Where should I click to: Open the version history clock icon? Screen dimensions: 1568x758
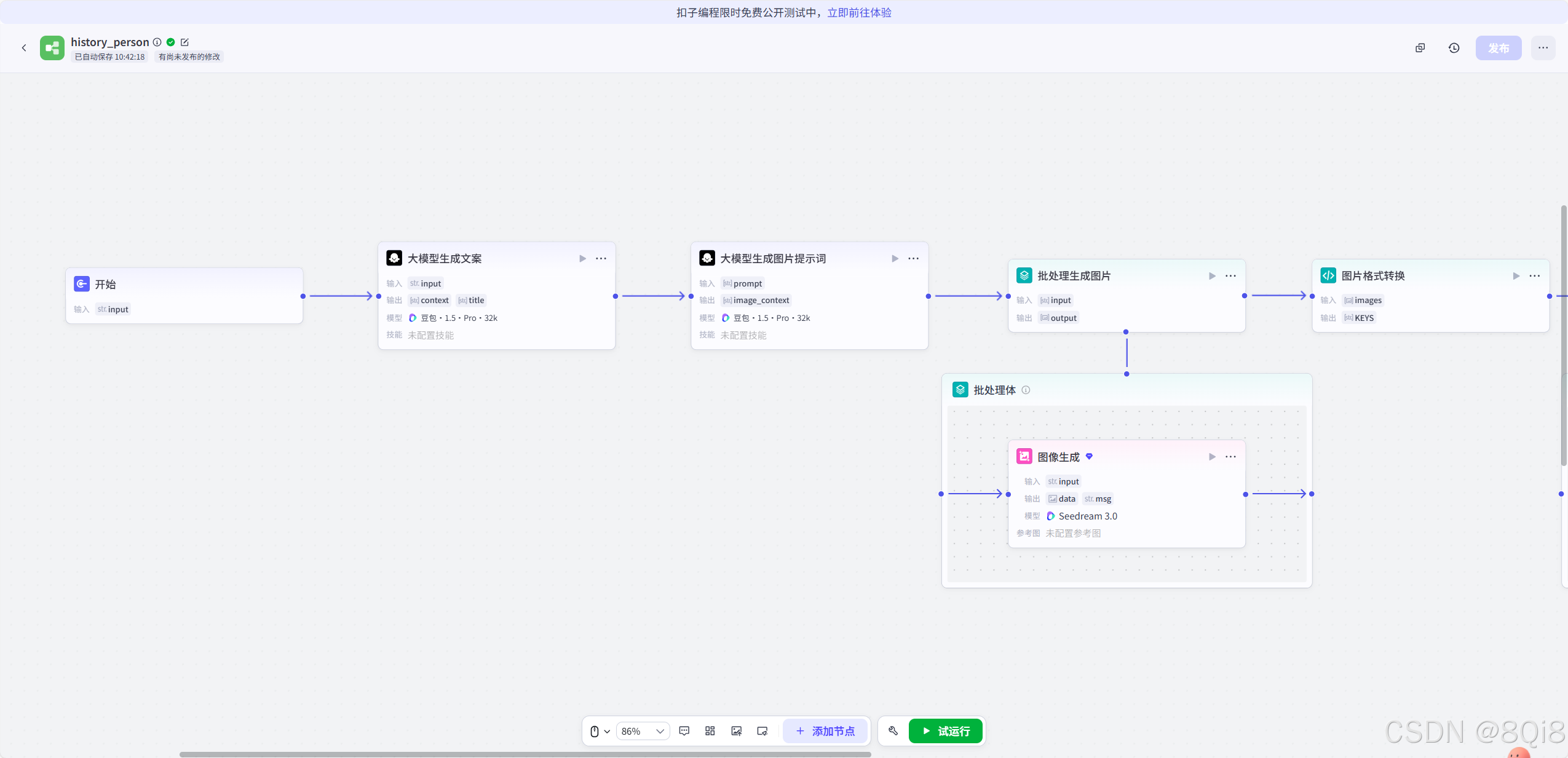[x=1454, y=48]
